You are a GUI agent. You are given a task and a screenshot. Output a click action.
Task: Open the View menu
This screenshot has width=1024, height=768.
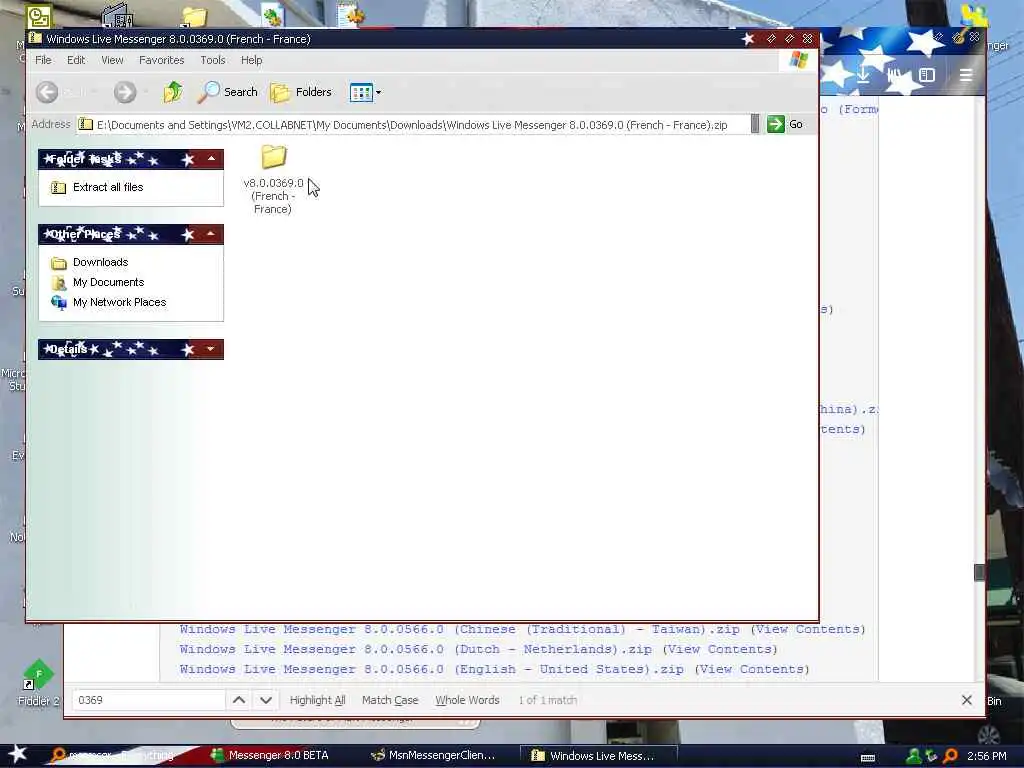click(112, 60)
